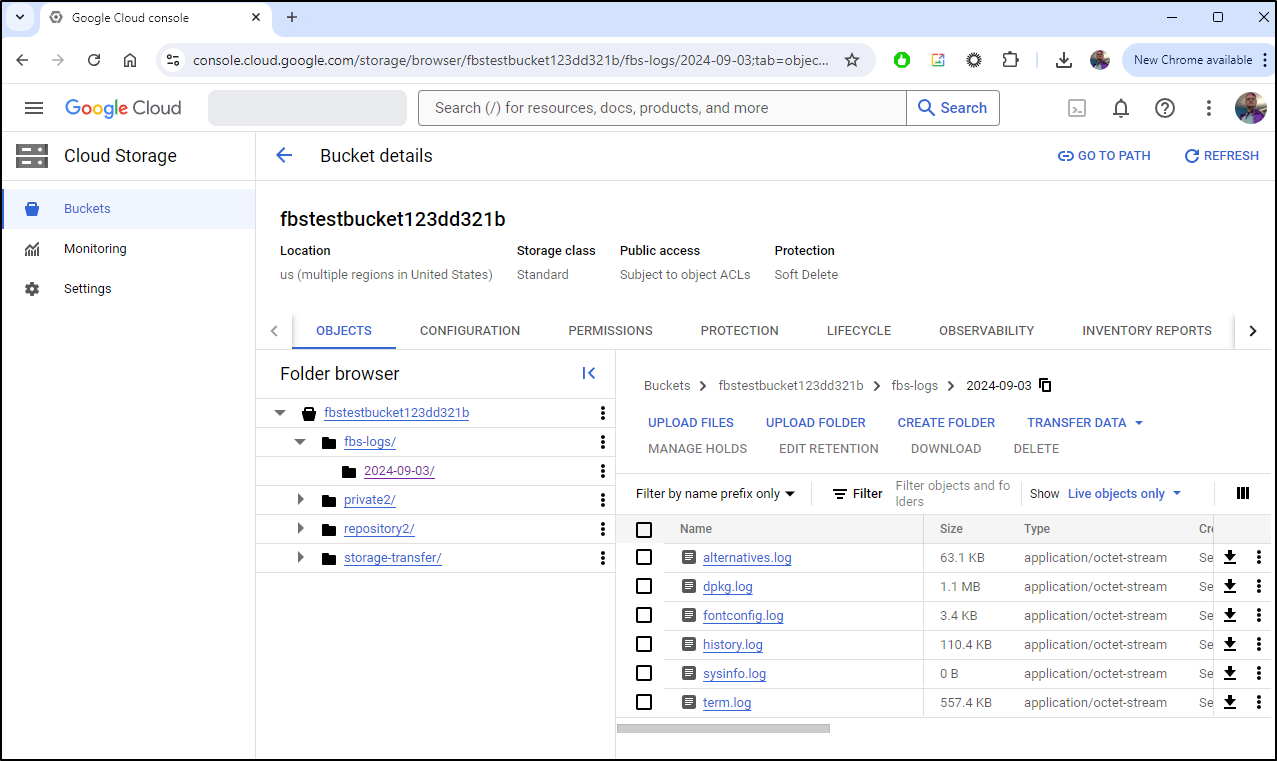Open folder options for private2/ in tree
This screenshot has height=761, width=1277.
pyautogui.click(x=602, y=500)
